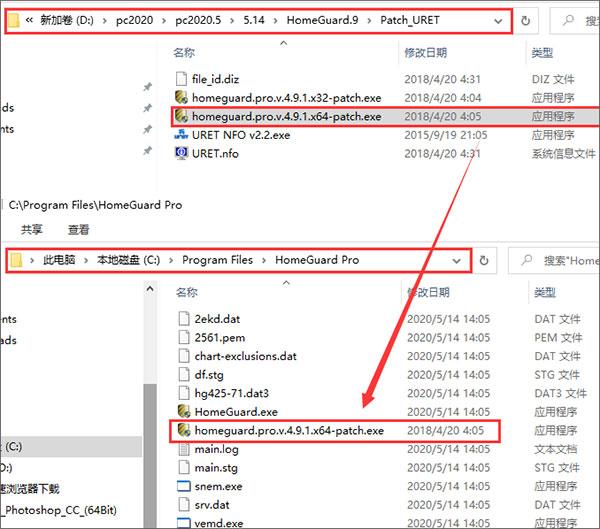Screen dimensions: 600x529
Task: Click the refresh icon beside the Patch_URET address bar
Action: point(525,20)
